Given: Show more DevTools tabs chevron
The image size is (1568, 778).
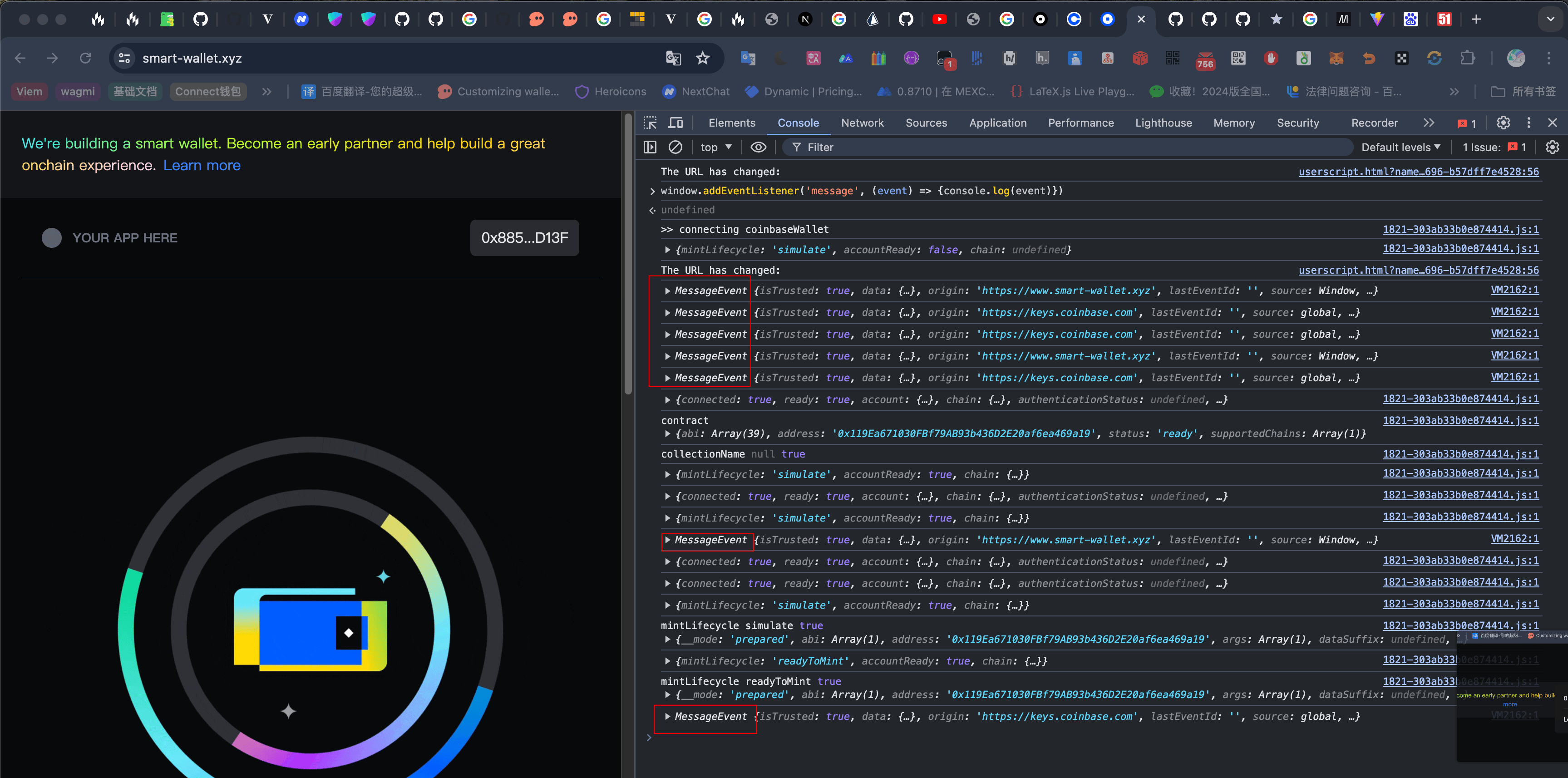Looking at the screenshot, I should (1429, 123).
